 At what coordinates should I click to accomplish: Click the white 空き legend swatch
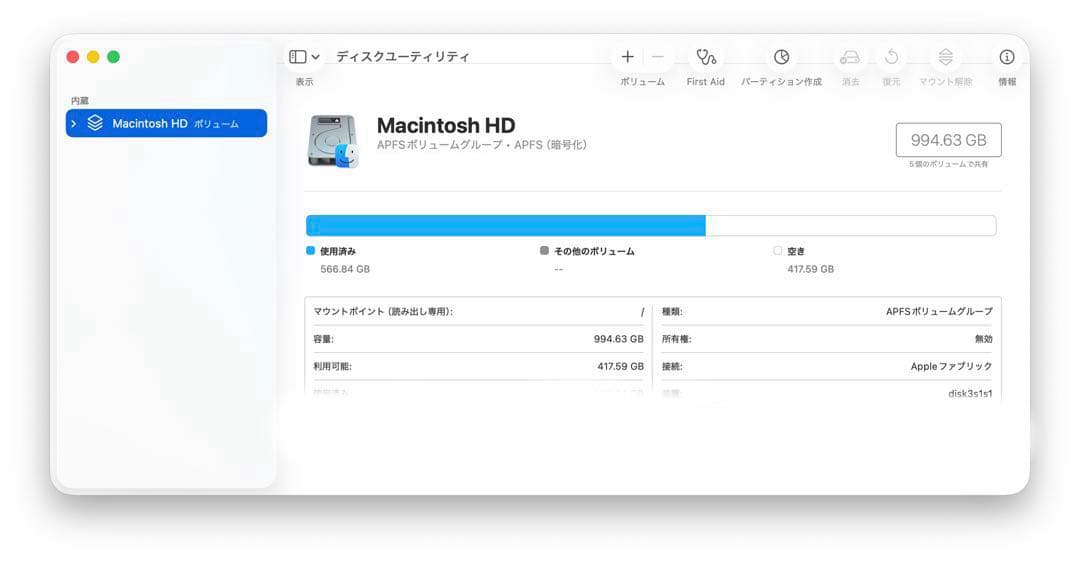tap(778, 251)
